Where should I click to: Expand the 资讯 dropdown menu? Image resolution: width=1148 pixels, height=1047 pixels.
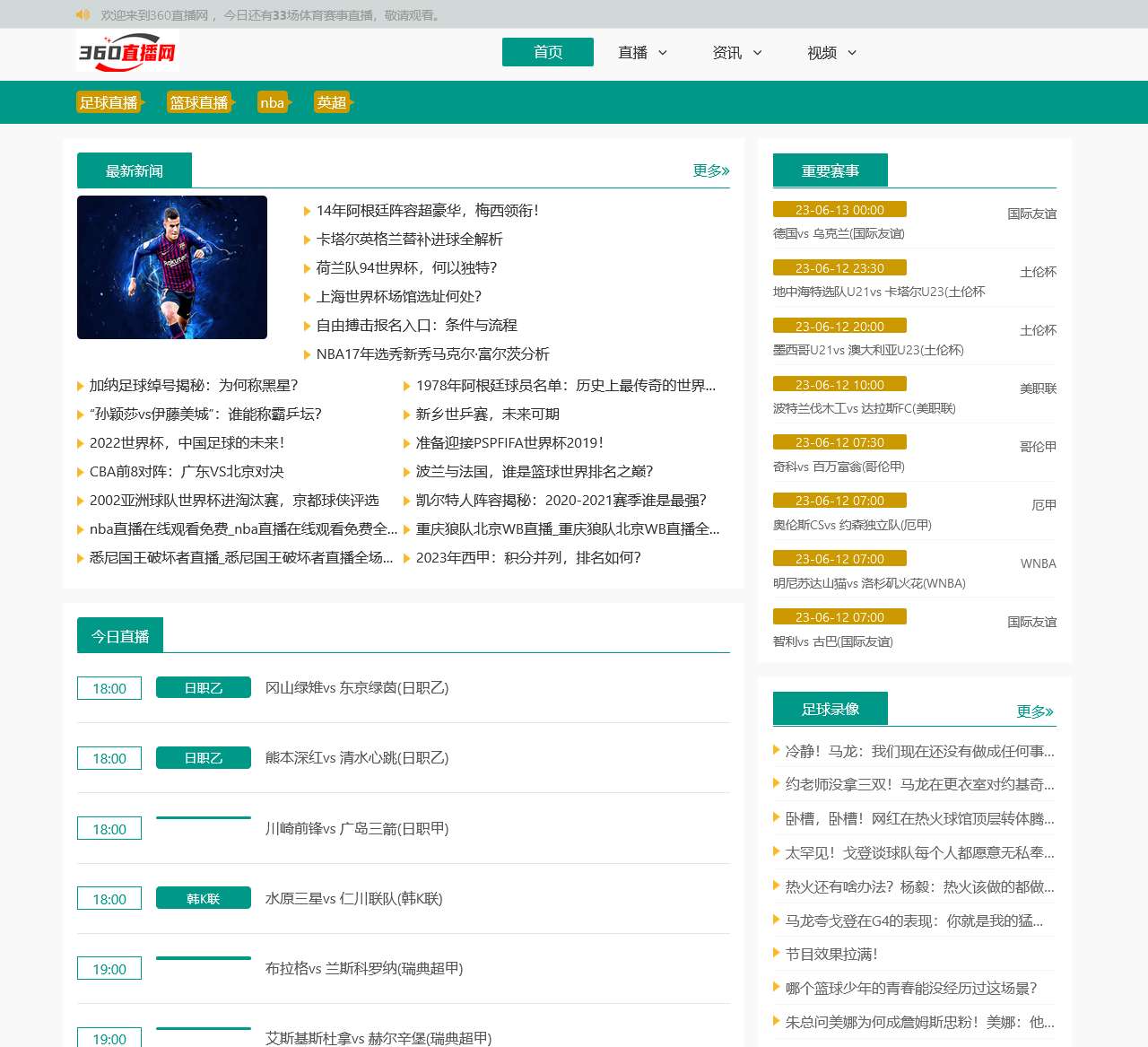736,53
